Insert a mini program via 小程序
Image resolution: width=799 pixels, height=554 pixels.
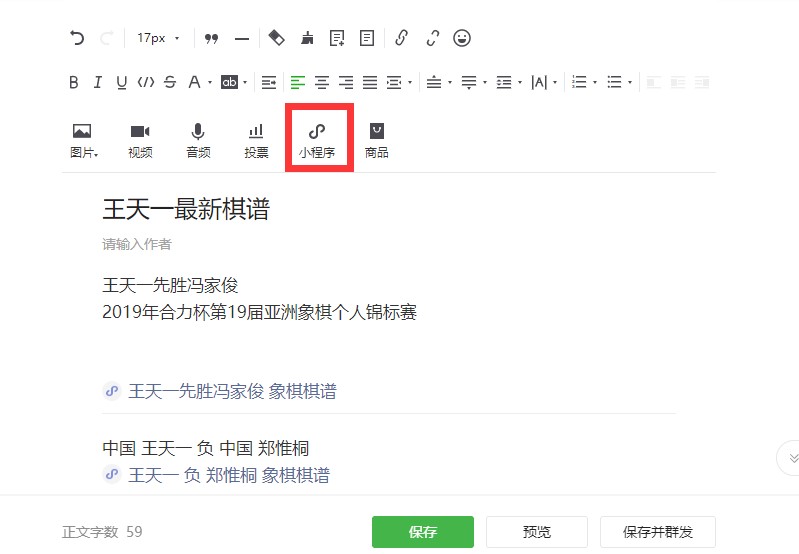click(x=317, y=141)
